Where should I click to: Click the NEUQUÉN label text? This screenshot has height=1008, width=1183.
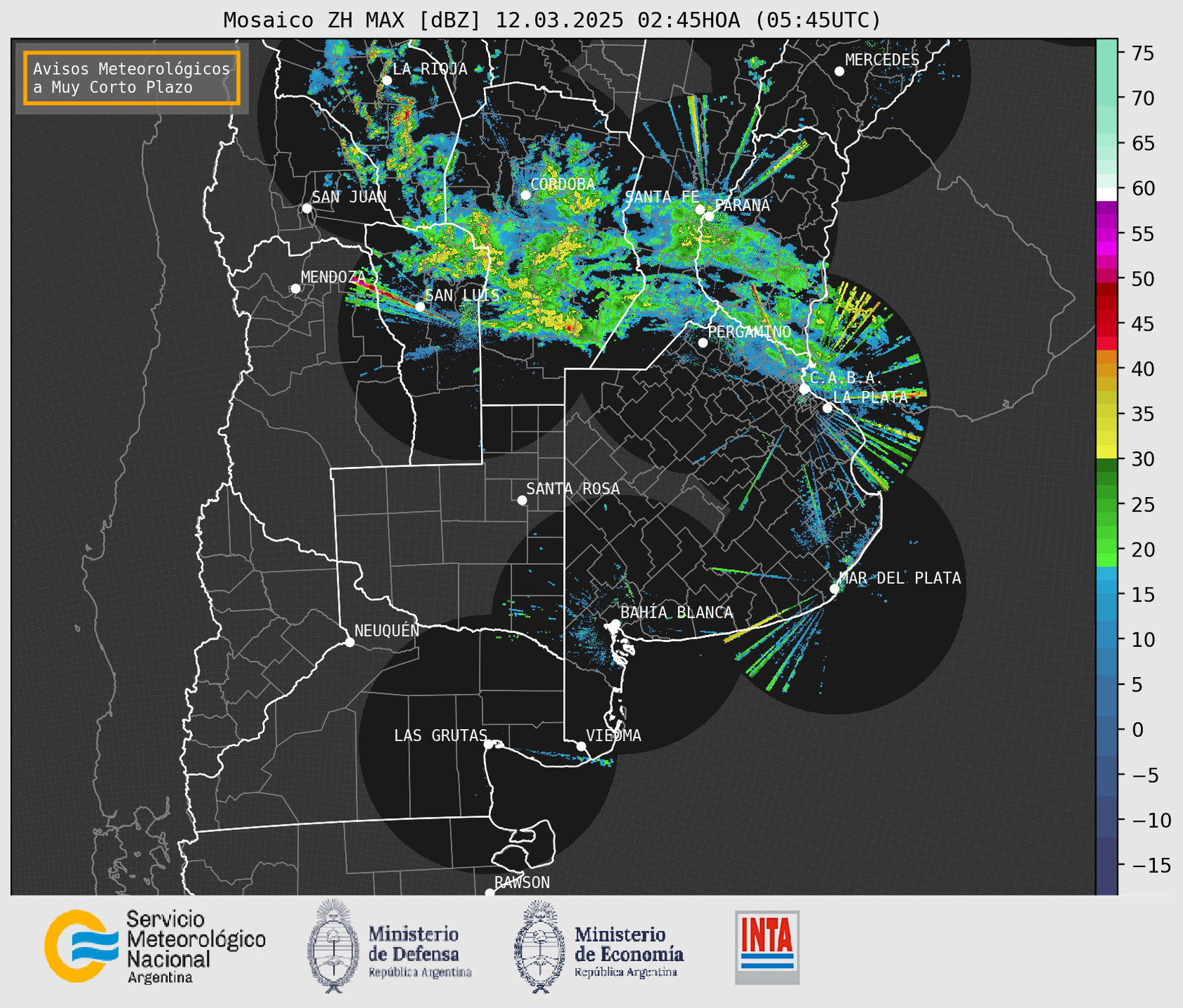click(x=386, y=630)
